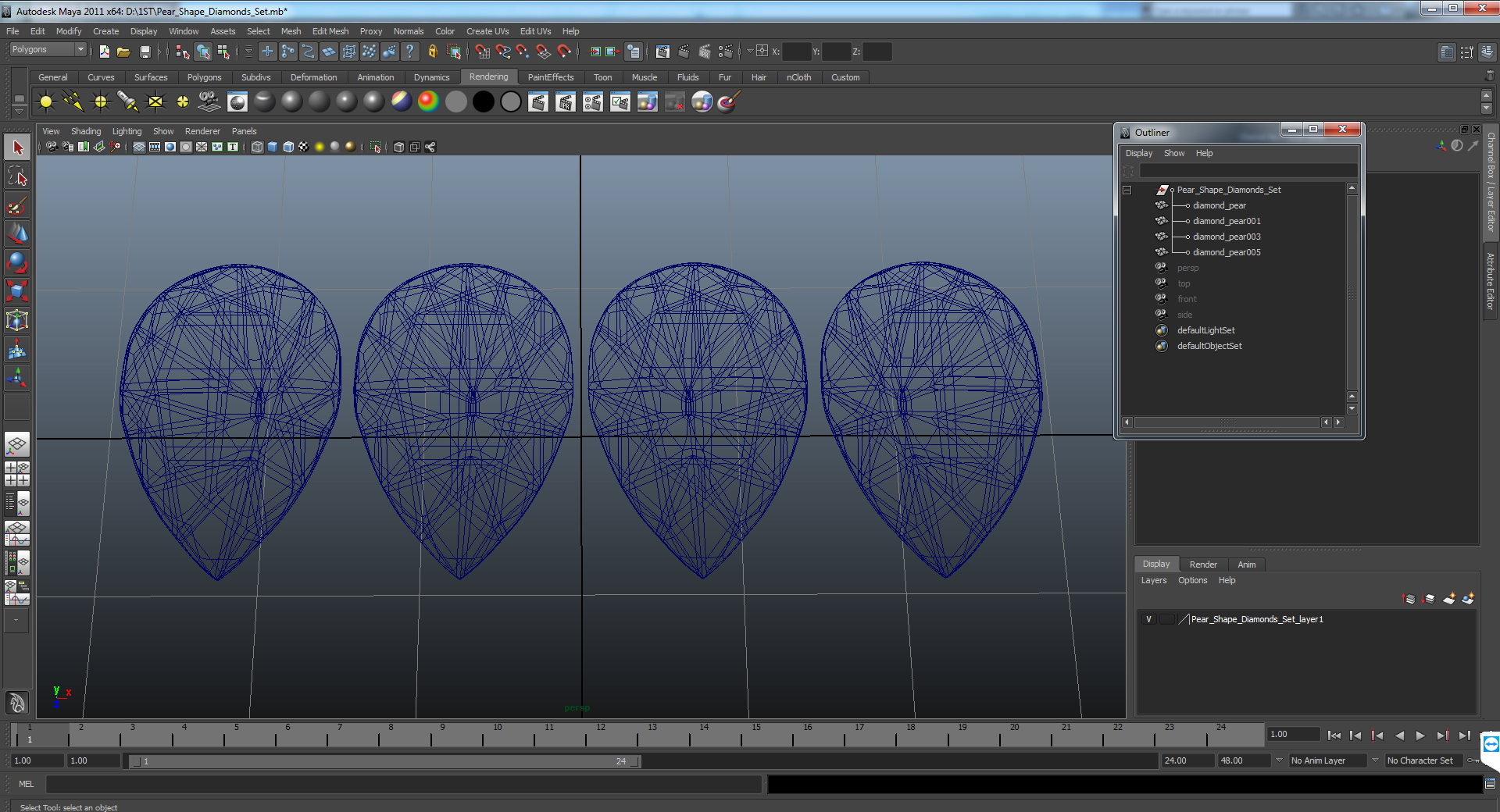
Task: Click the current frame field showing 1.00
Action: click(x=1293, y=734)
